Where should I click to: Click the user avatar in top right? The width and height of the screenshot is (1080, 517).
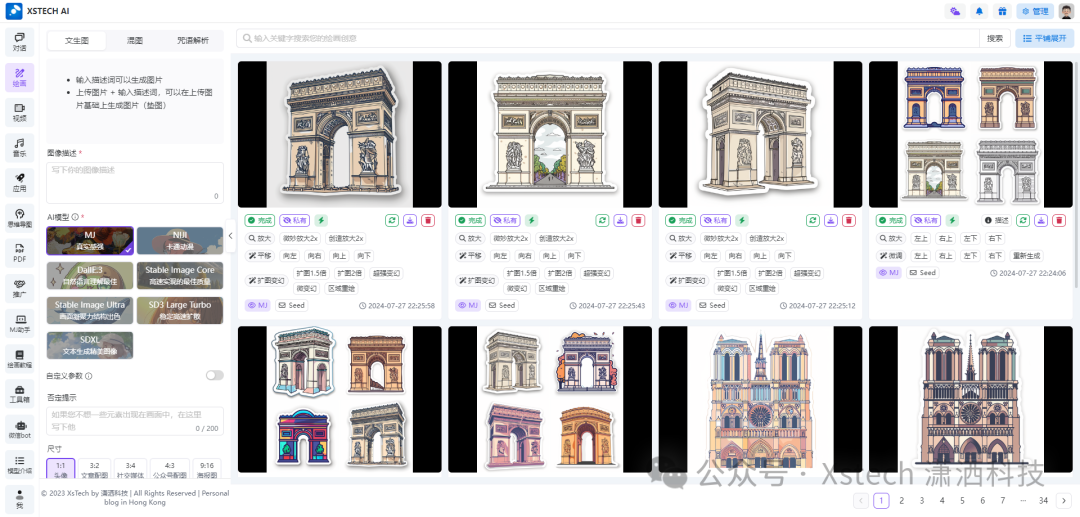1066,11
